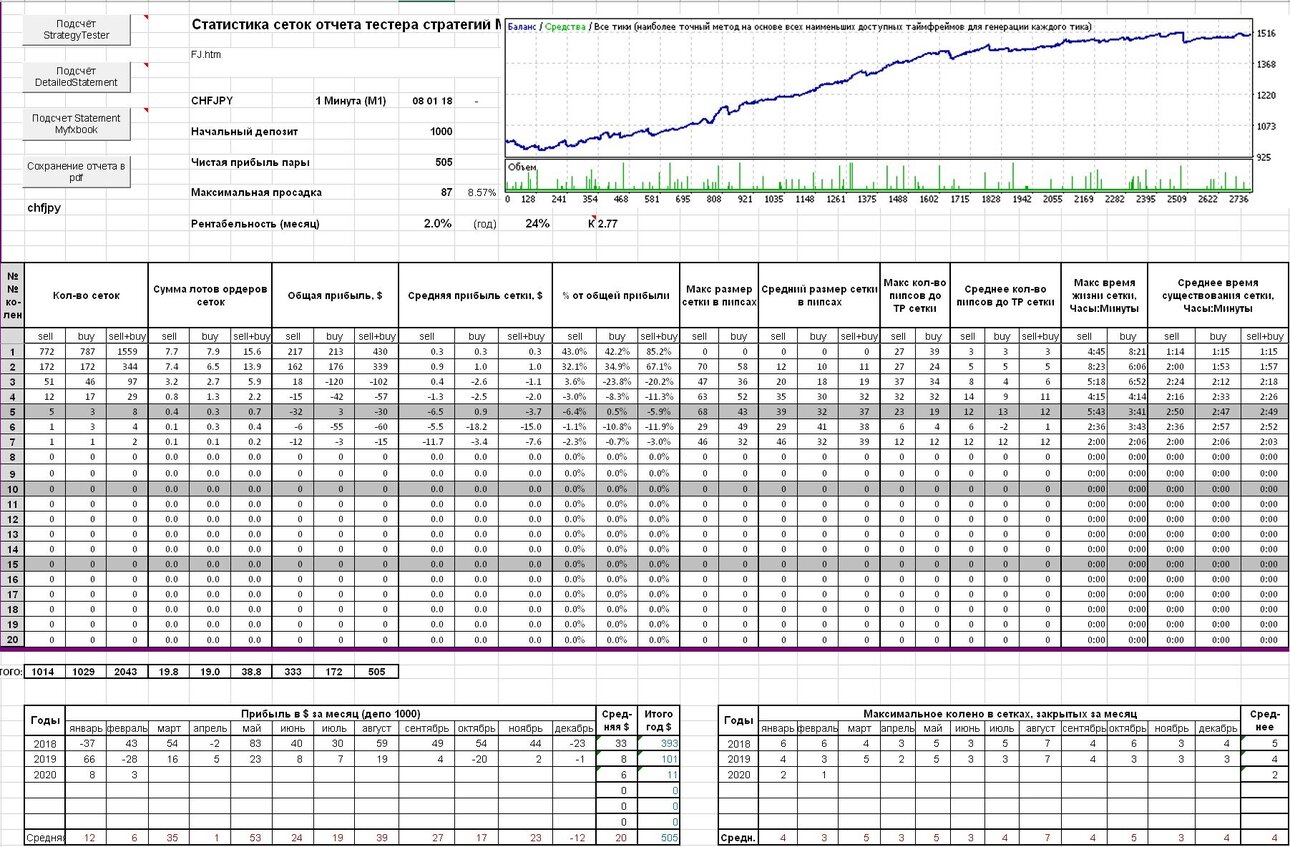Click the Средняя прибыль сетки, $ header
The image size is (1290, 847).
tap(475, 296)
